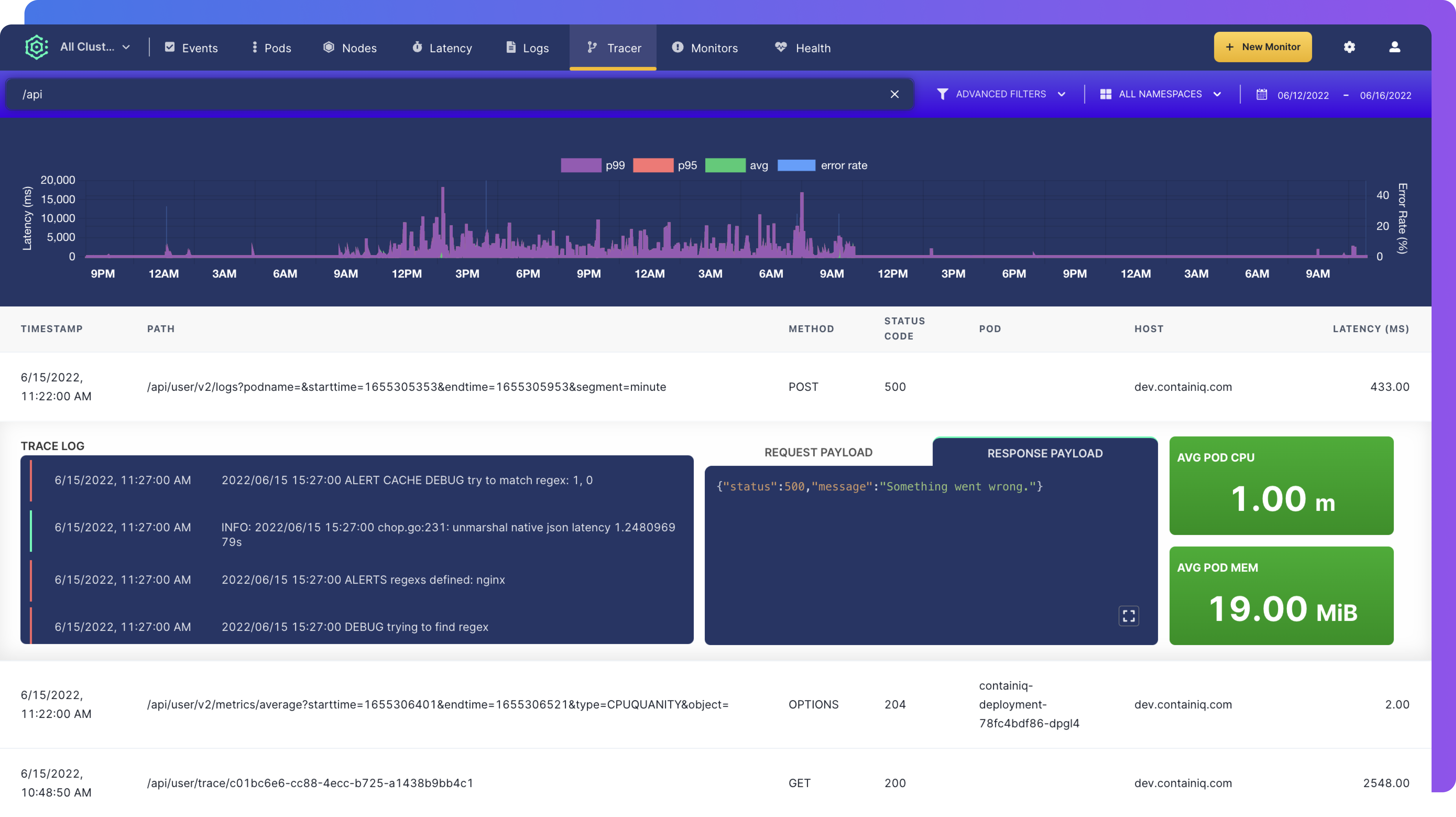Image resolution: width=1456 pixels, height=817 pixels.
Task: Expand the /api/user/v2/metrics/average OPTIONS row
Action: pos(716,705)
